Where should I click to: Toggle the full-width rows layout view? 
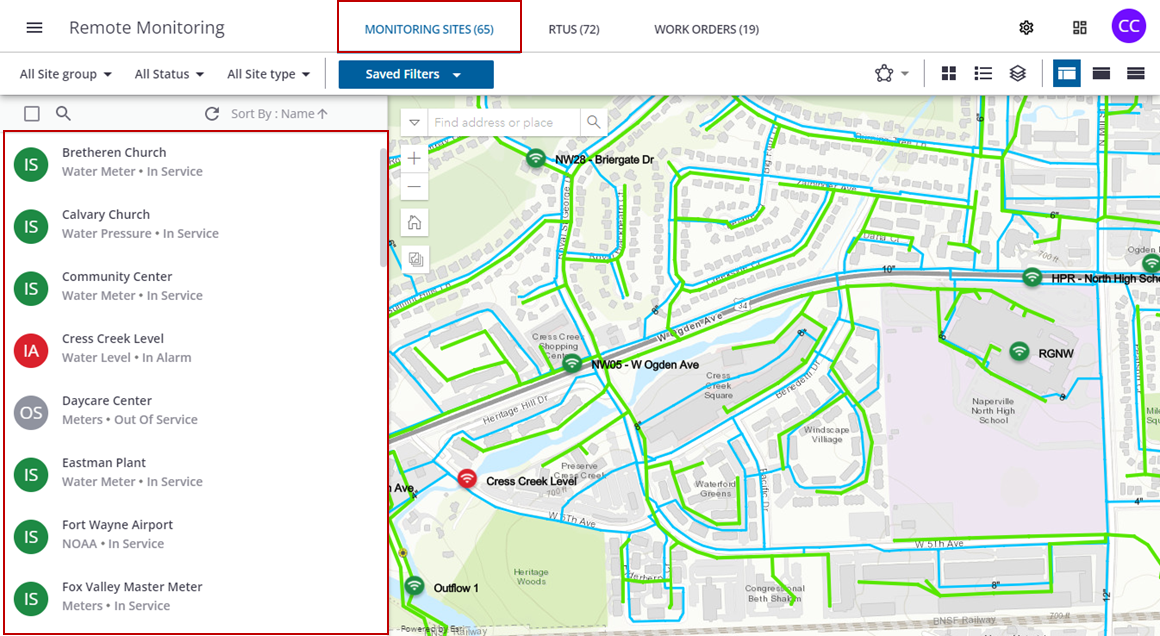coord(1135,73)
